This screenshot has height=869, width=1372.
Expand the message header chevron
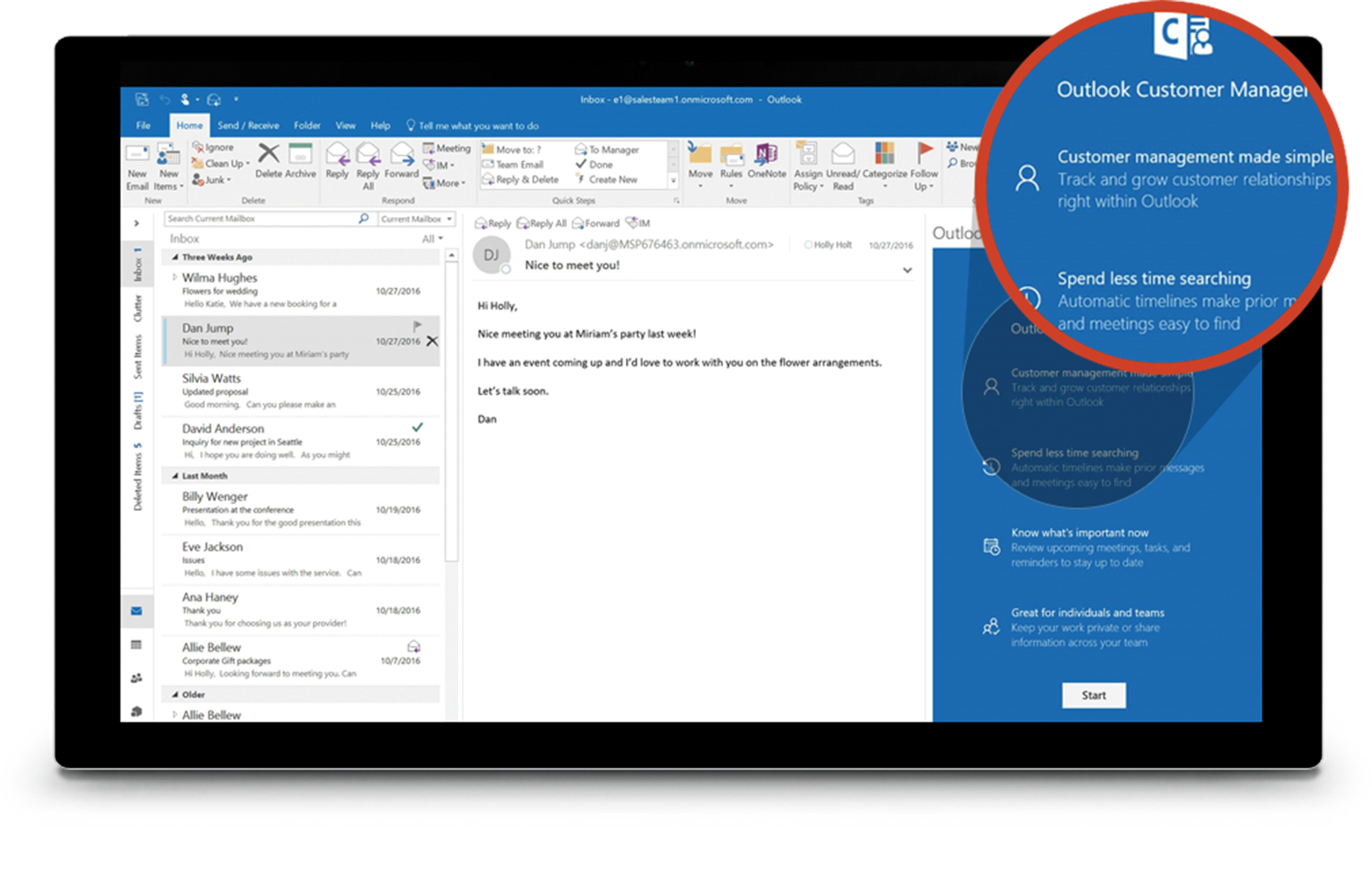908,271
